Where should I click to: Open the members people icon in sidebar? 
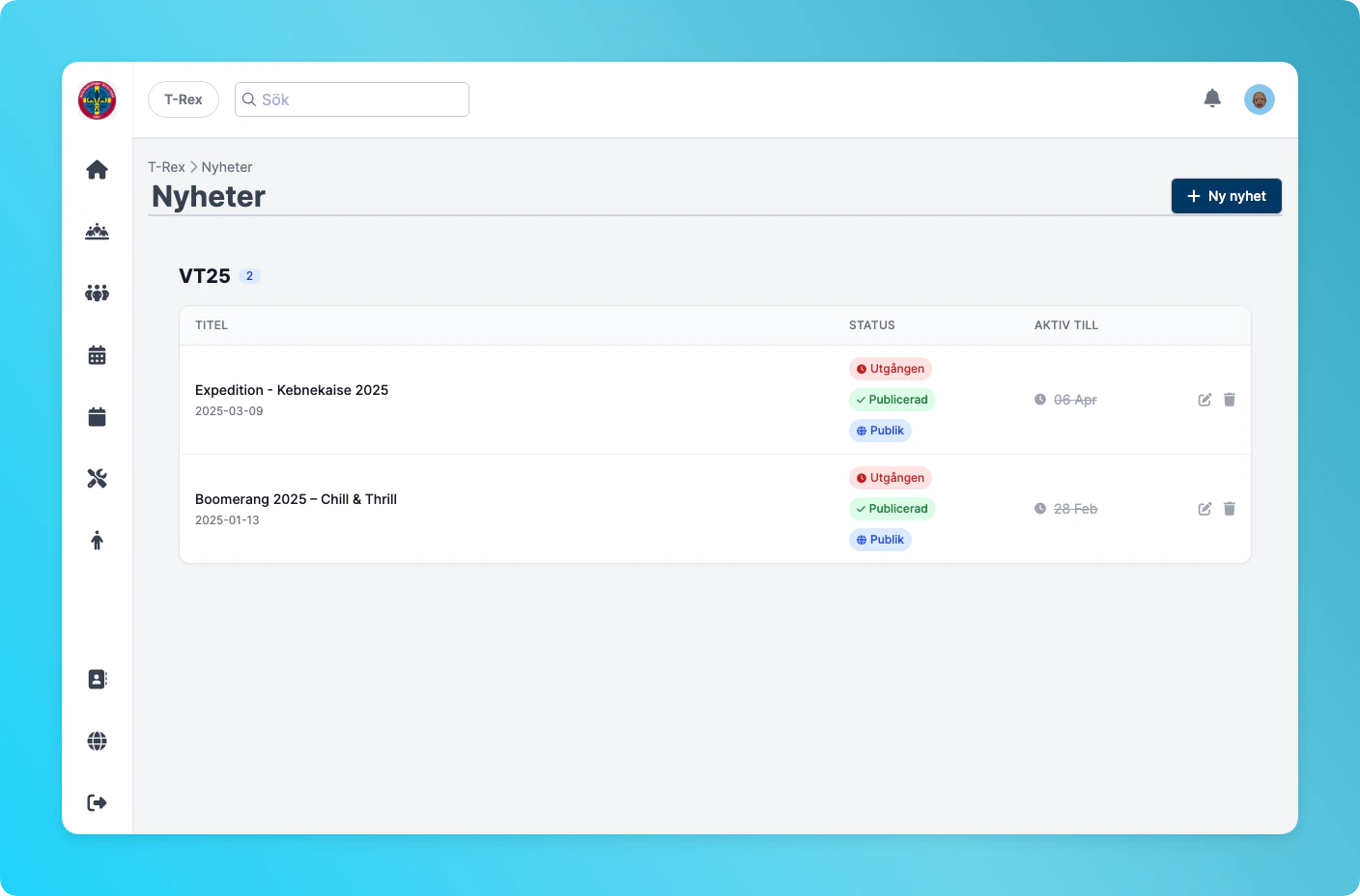click(x=97, y=294)
